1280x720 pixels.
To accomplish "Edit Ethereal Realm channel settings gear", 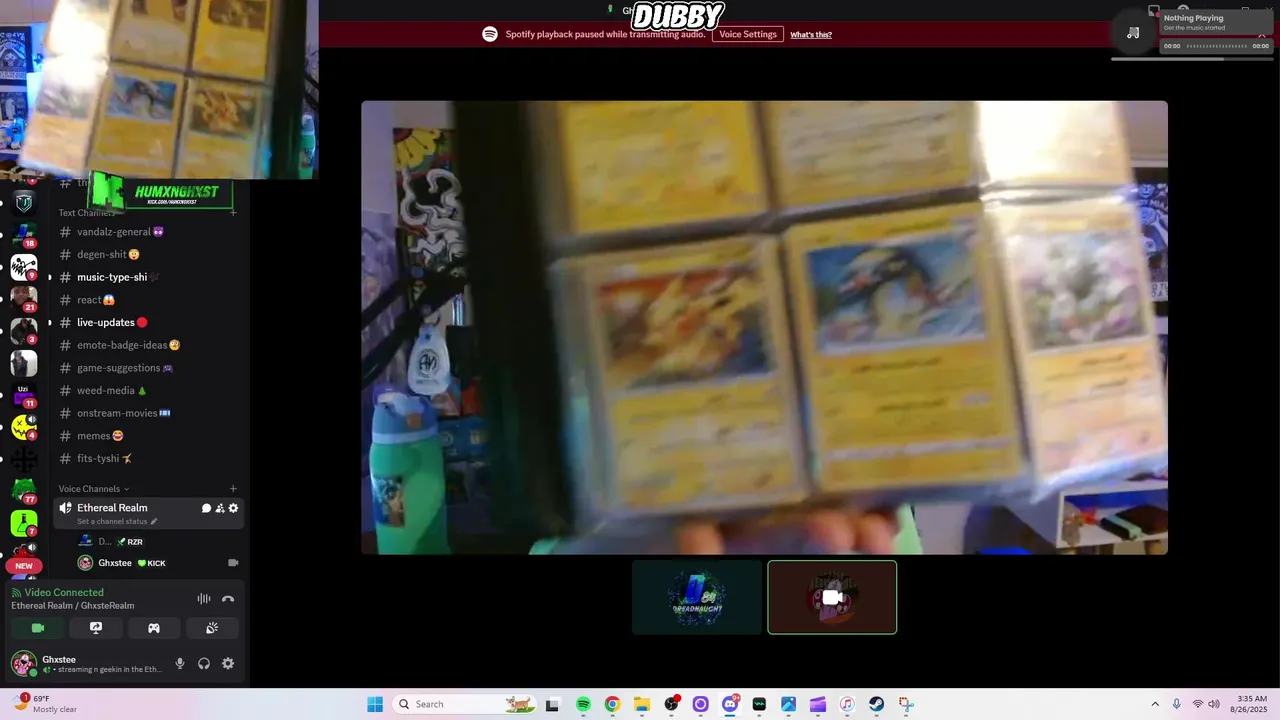I will coord(233,508).
